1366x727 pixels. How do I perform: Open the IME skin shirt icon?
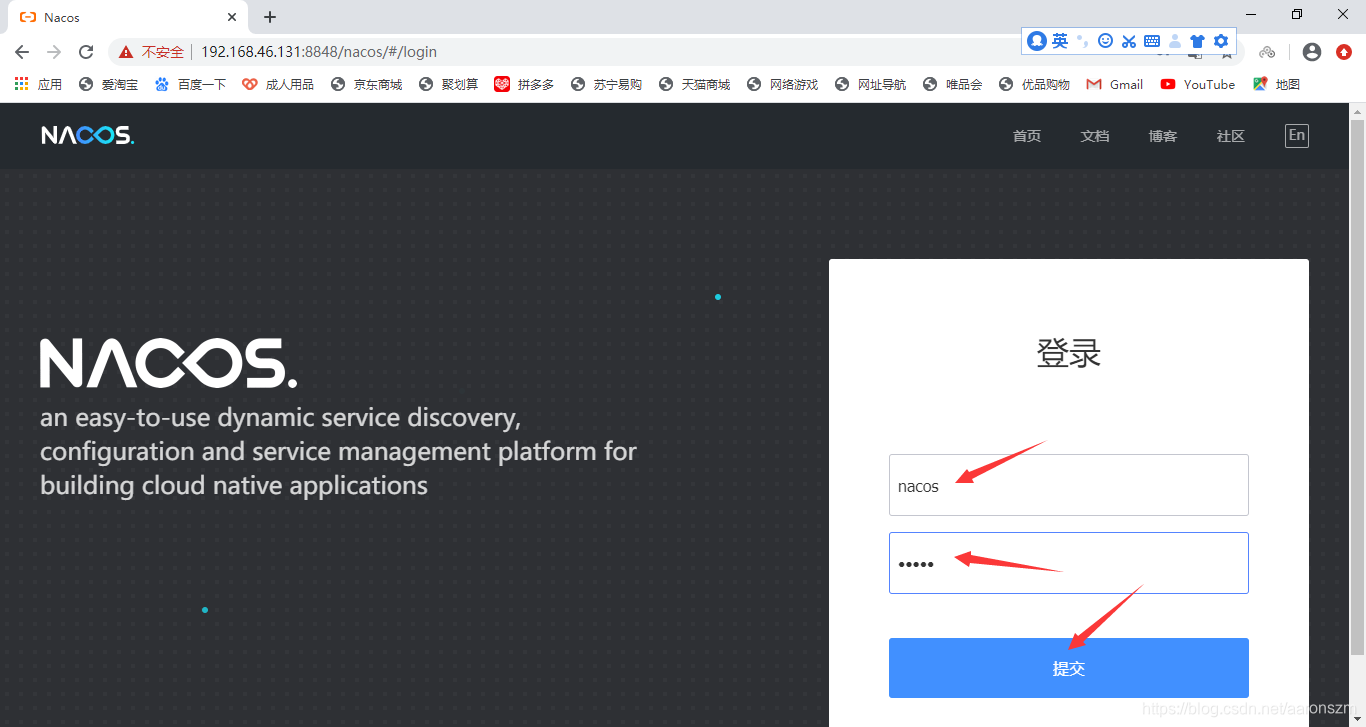tap(1197, 41)
